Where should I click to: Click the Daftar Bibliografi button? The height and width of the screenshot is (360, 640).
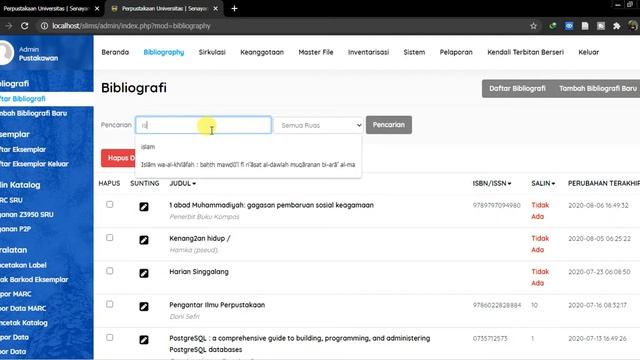(517, 89)
